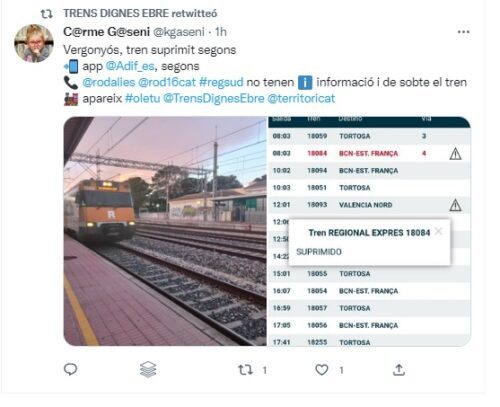The height and width of the screenshot is (407, 500).
Task: Retweet using the retweet arrows icon
Action: coord(245,370)
